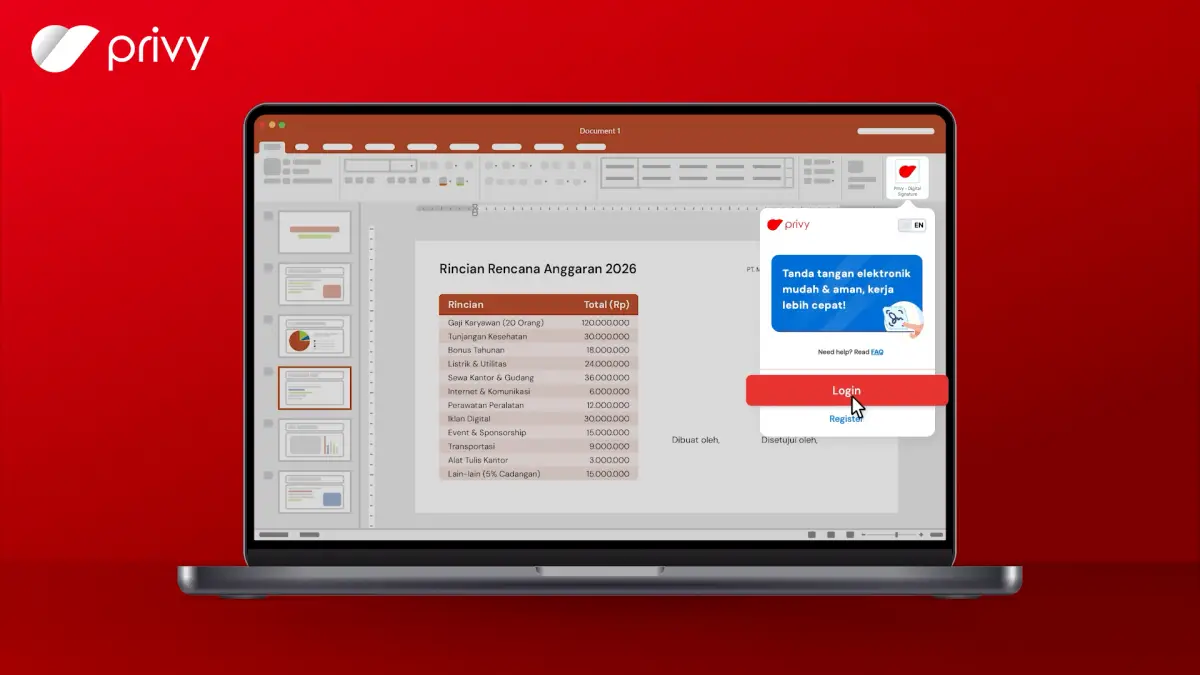Click the active first ribbon tab
This screenshot has width=1200, height=675.
pyautogui.click(x=272, y=146)
